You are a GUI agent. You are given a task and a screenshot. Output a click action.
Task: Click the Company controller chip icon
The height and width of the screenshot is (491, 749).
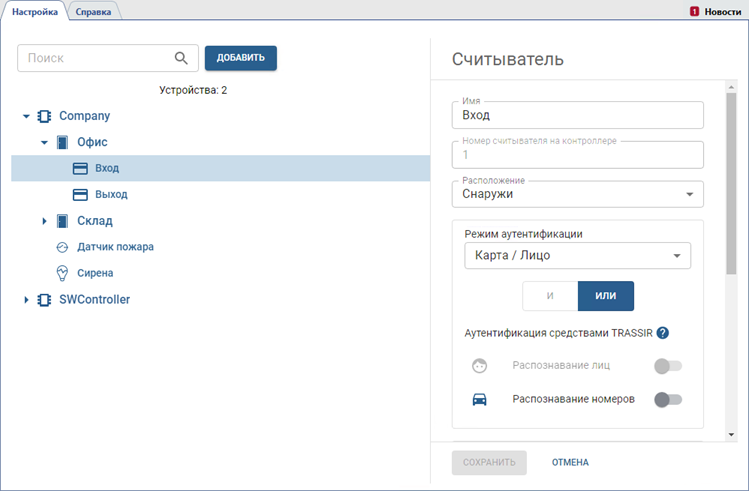tap(44, 116)
